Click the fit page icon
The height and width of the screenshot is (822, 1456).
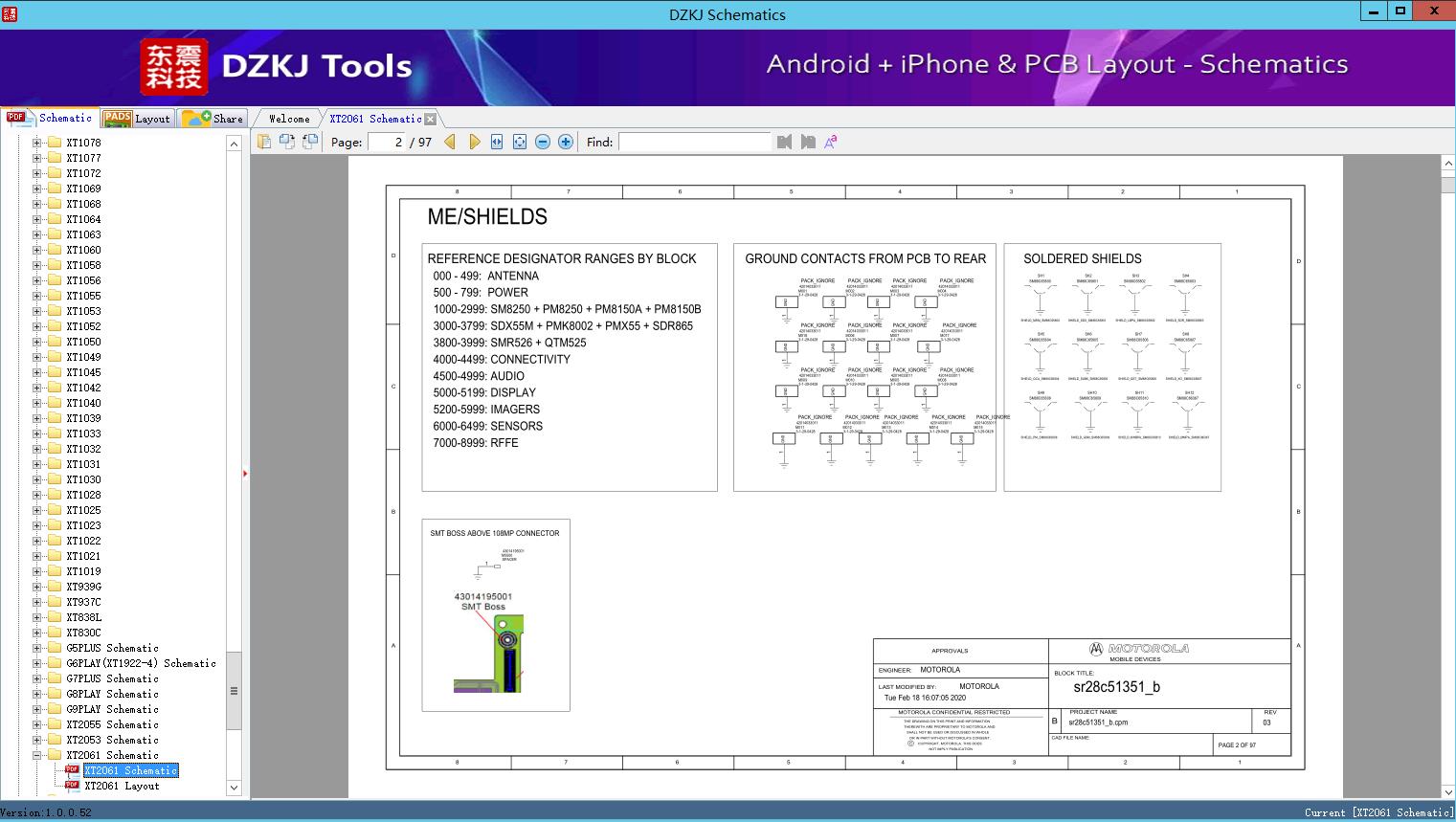520,142
